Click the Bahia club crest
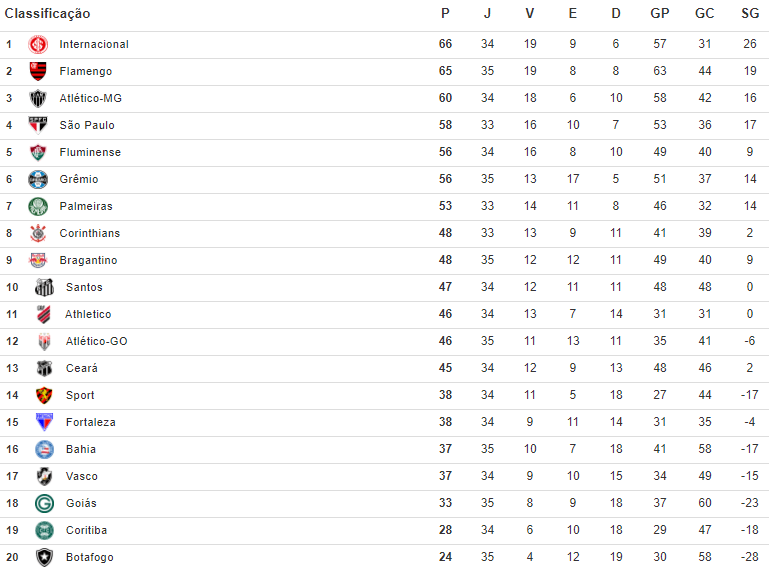The height and width of the screenshot is (573, 769). [44, 450]
